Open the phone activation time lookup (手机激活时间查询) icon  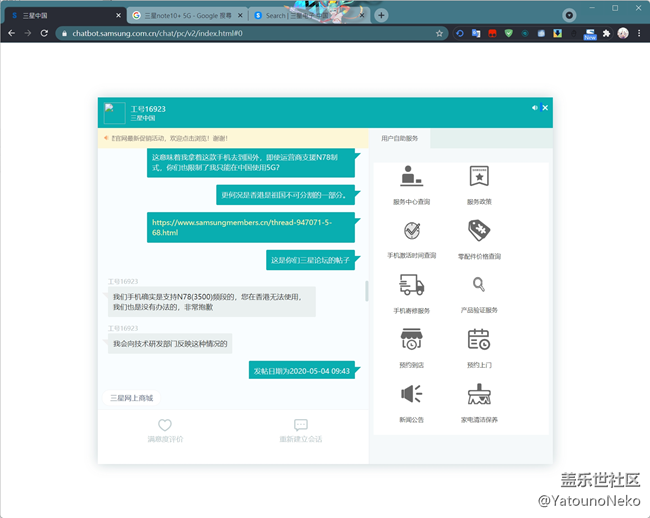[x=412, y=230]
